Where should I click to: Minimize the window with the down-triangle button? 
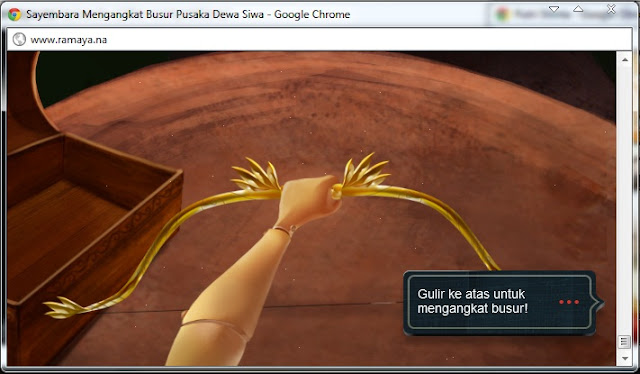click(554, 9)
